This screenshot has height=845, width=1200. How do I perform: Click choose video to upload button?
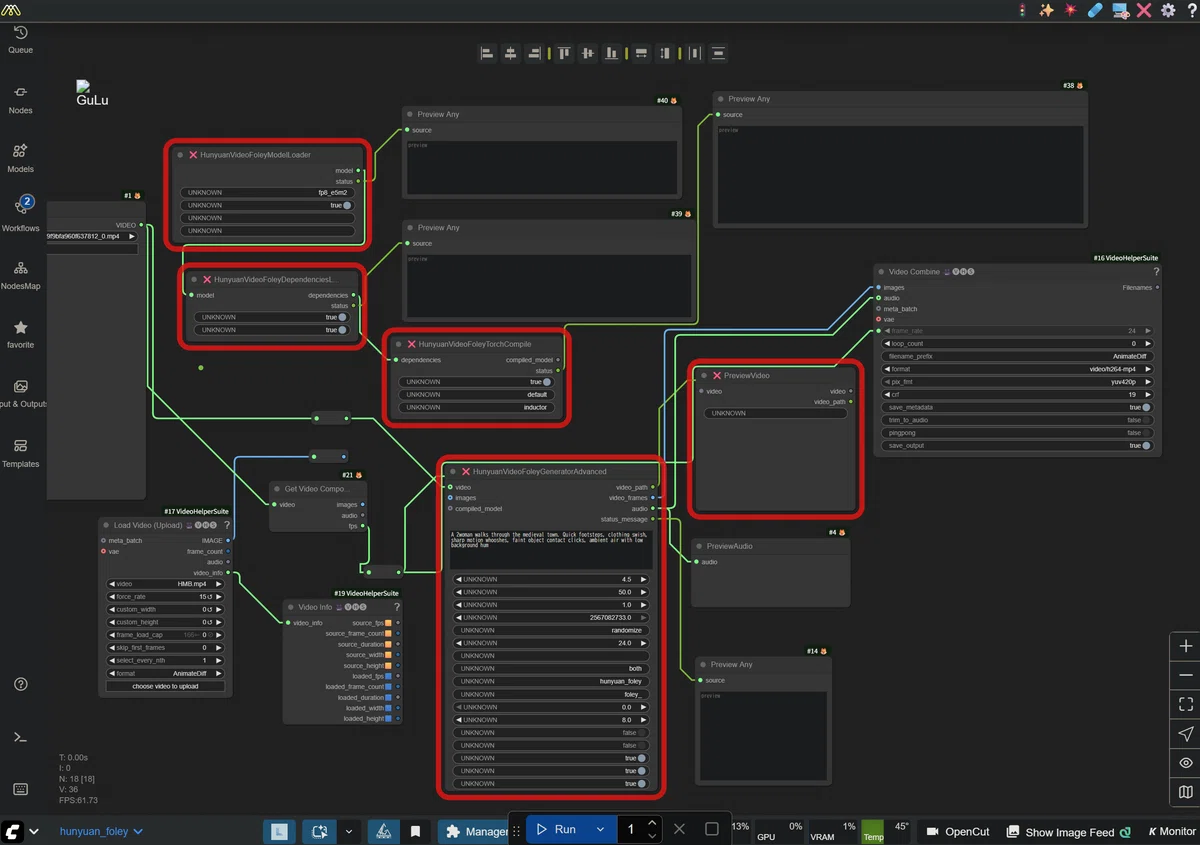click(x=165, y=687)
